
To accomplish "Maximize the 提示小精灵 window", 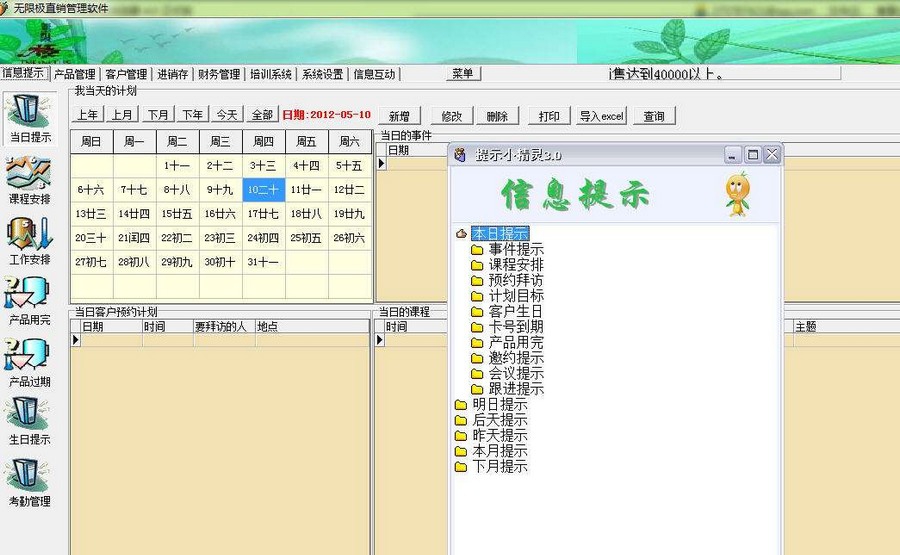I will coord(752,154).
